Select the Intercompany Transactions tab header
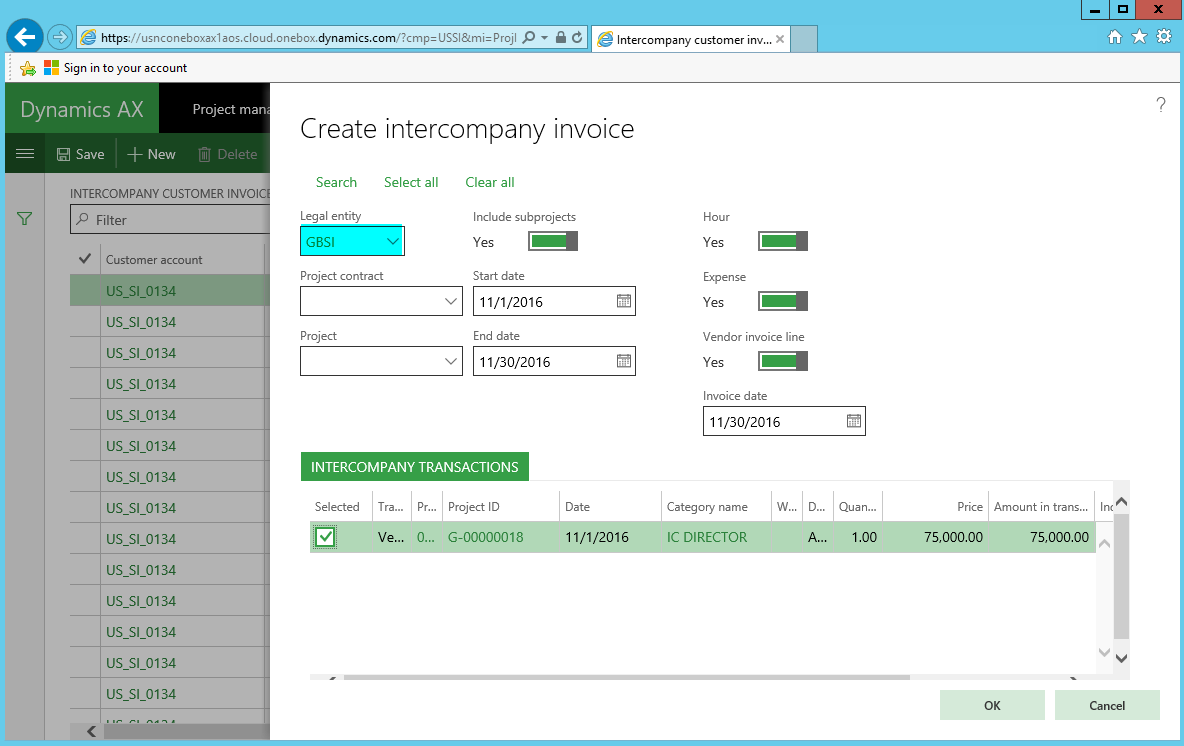This screenshot has height=746, width=1184. pos(414,467)
